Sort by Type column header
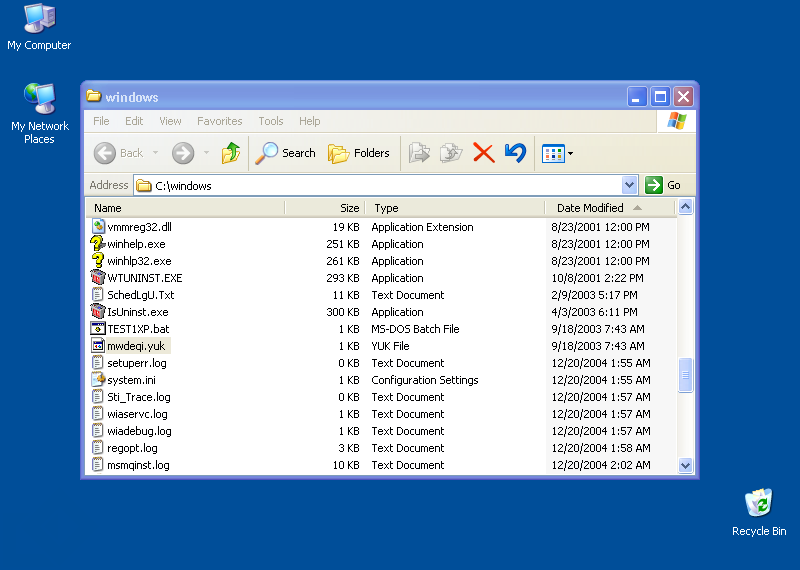The width and height of the screenshot is (800, 570). tap(455, 208)
